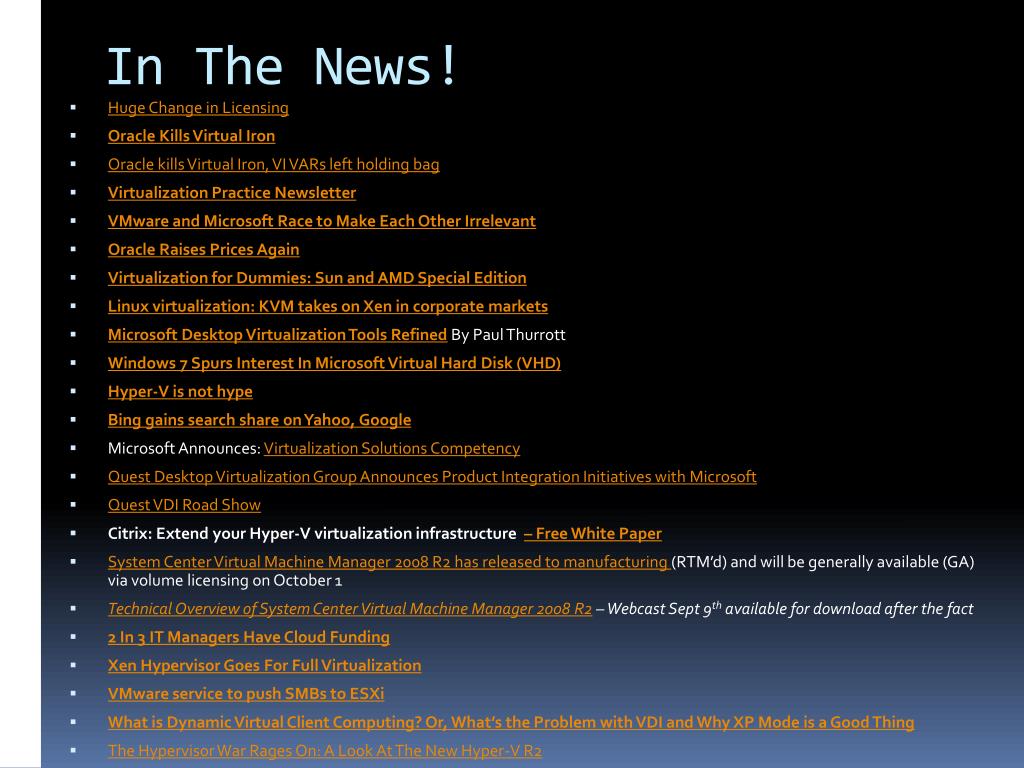Open the Bing gains search share link
Image resolution: width=1024 pixels, height=768 pixels.
[259, 420]
